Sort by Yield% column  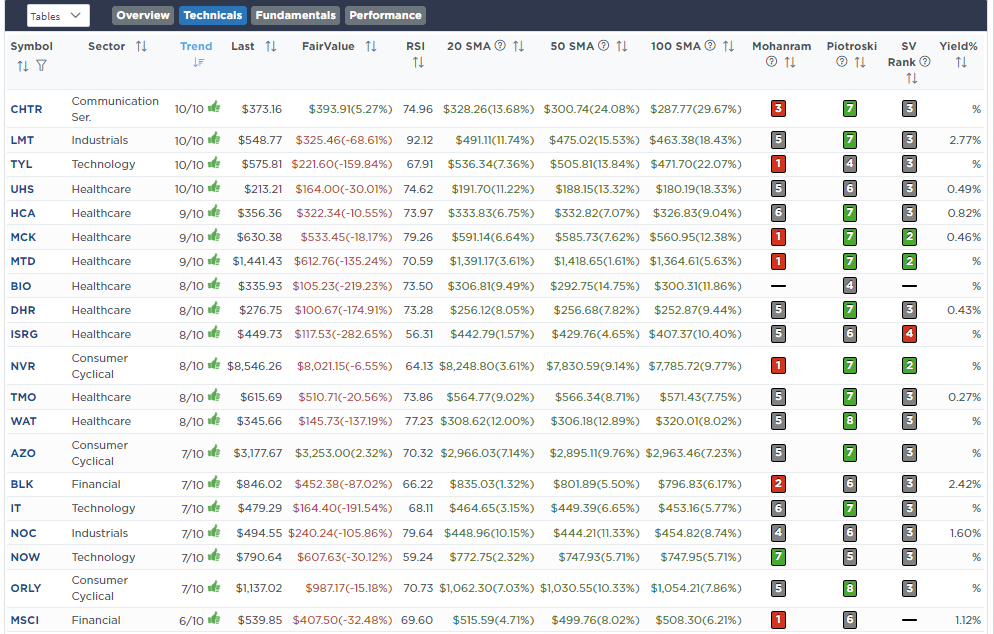961,62
